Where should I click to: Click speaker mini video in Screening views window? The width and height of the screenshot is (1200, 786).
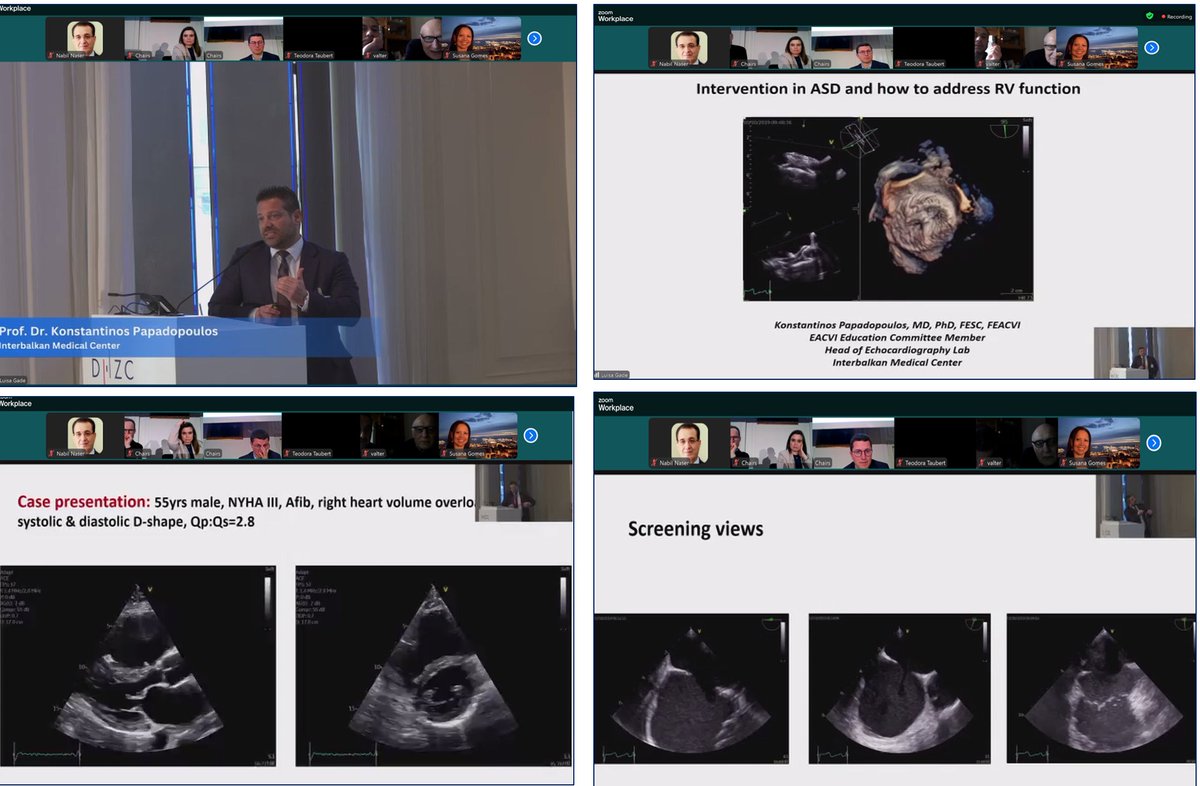tap(1145, 506)
